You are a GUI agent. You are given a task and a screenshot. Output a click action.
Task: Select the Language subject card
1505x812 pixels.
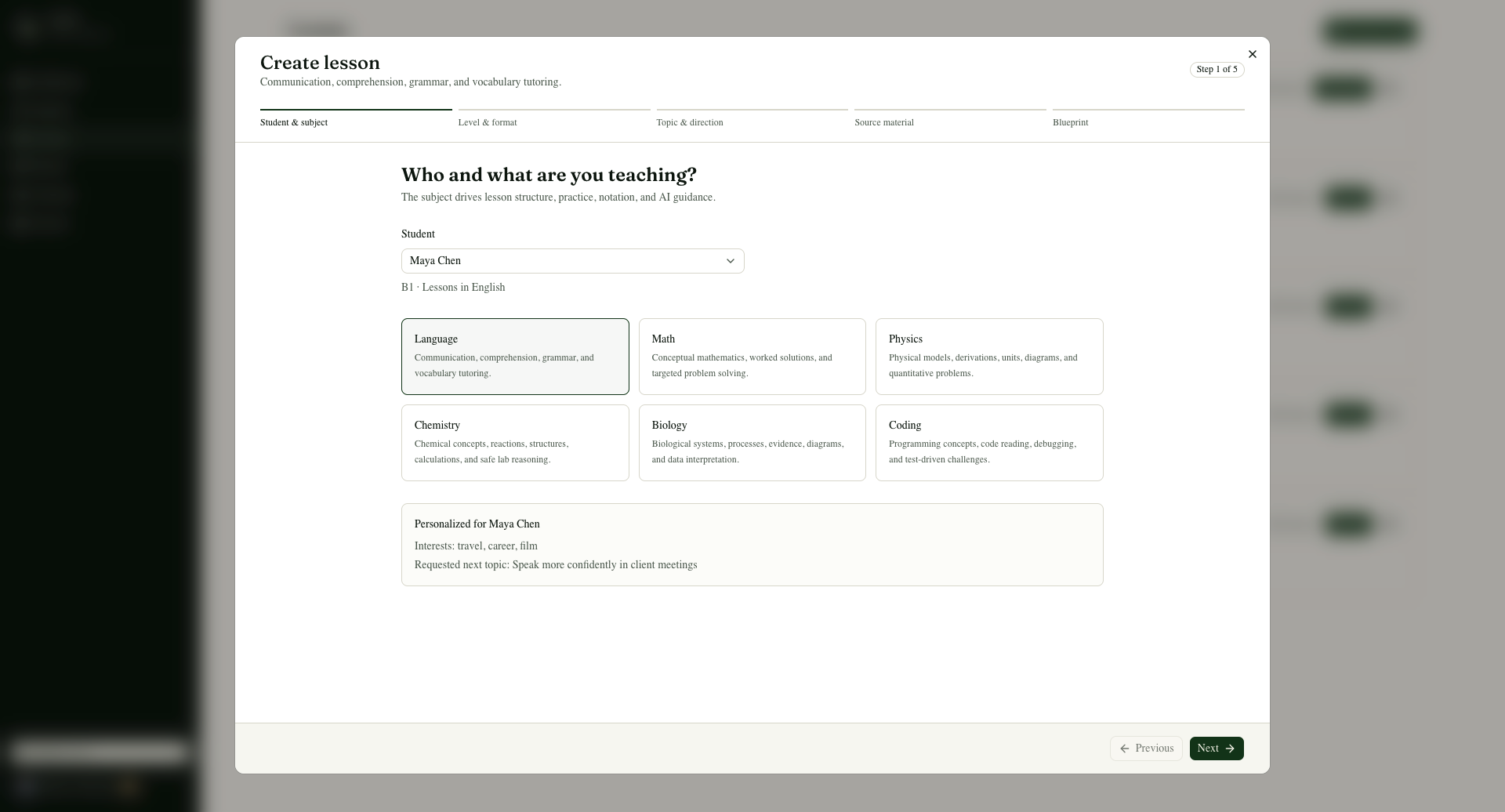[x=515, y=357]
